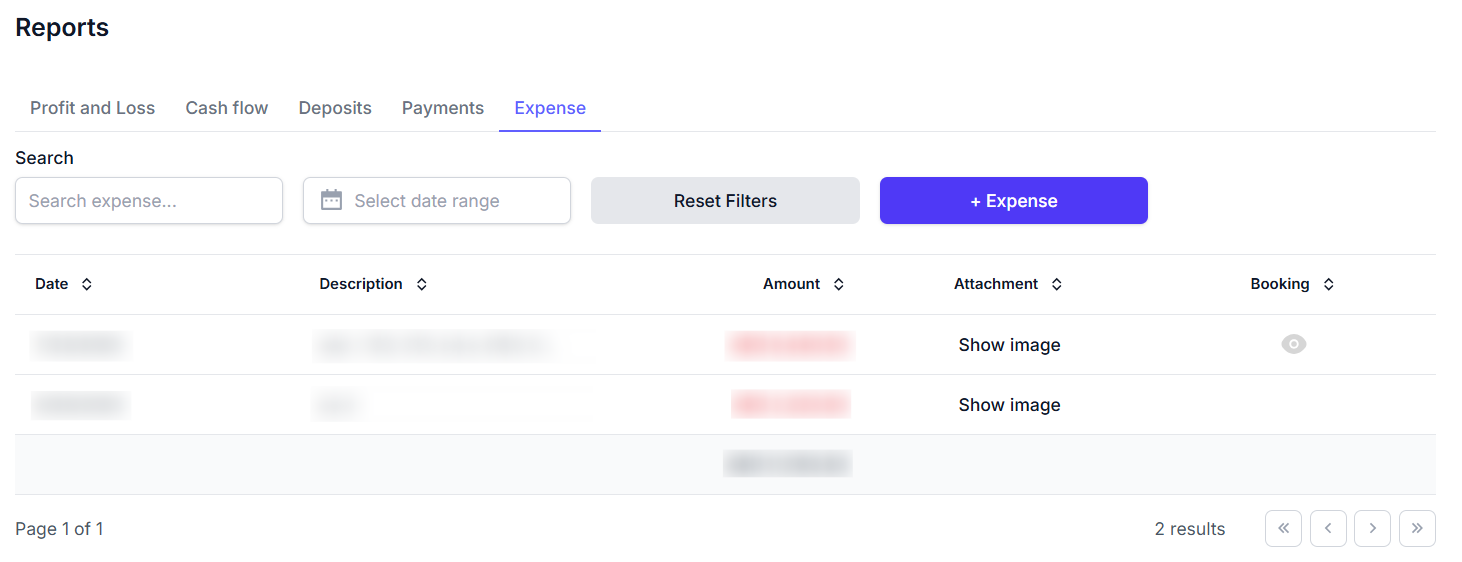Viewport: 1462px width, 562px height.
Task: Sort table by Date column arrows
Action: [x=87, y=285]
